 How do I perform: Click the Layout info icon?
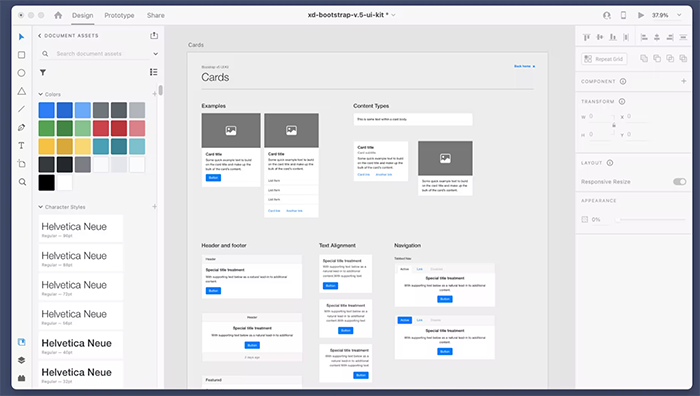click(x=610, y=163)
